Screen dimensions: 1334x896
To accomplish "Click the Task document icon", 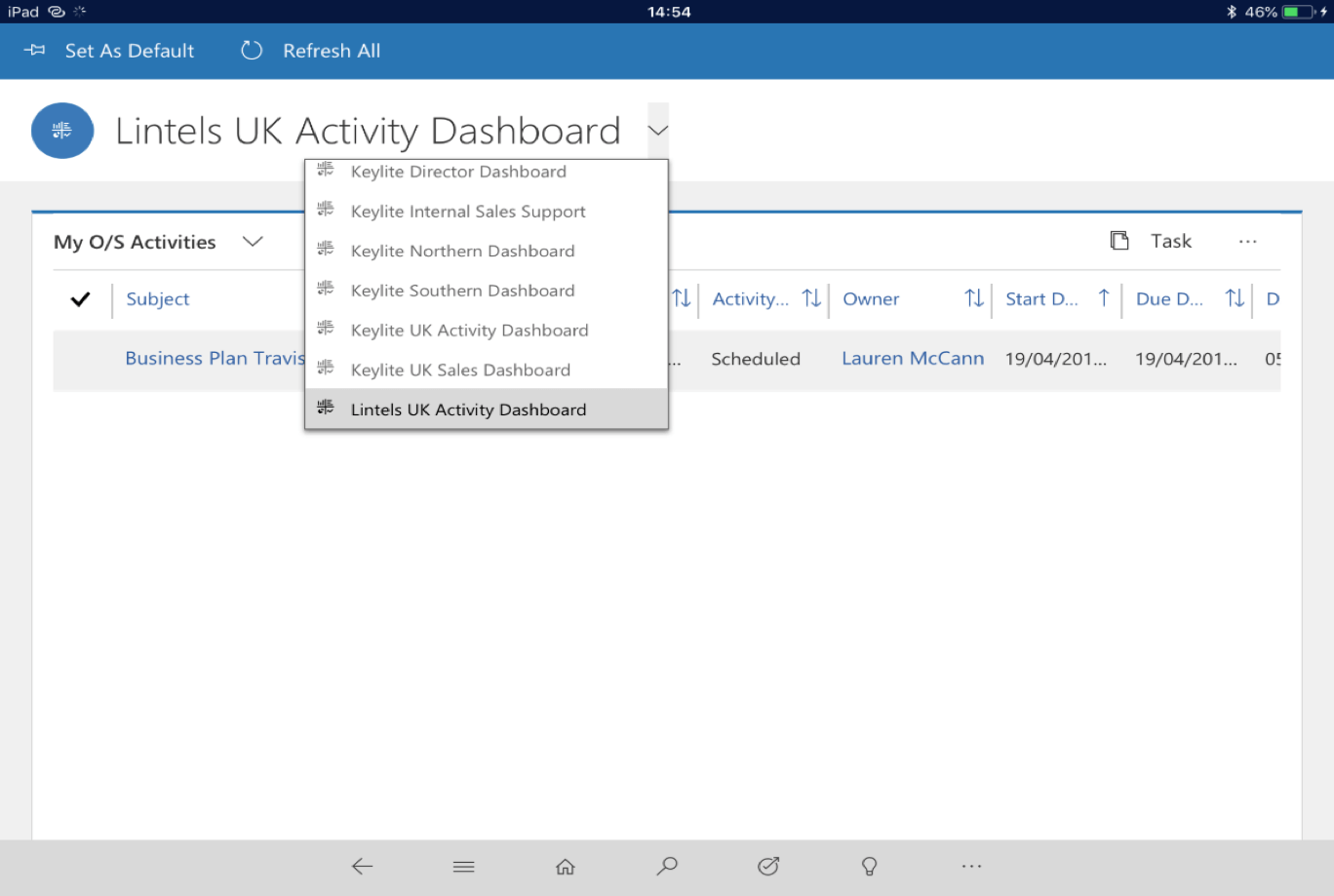I will (x=1119, y=241).
